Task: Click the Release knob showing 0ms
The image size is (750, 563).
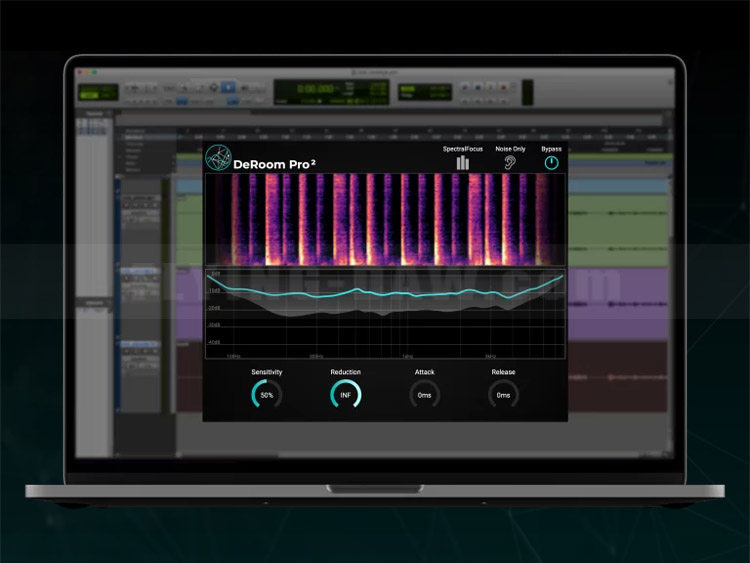Action: point(503,395)
